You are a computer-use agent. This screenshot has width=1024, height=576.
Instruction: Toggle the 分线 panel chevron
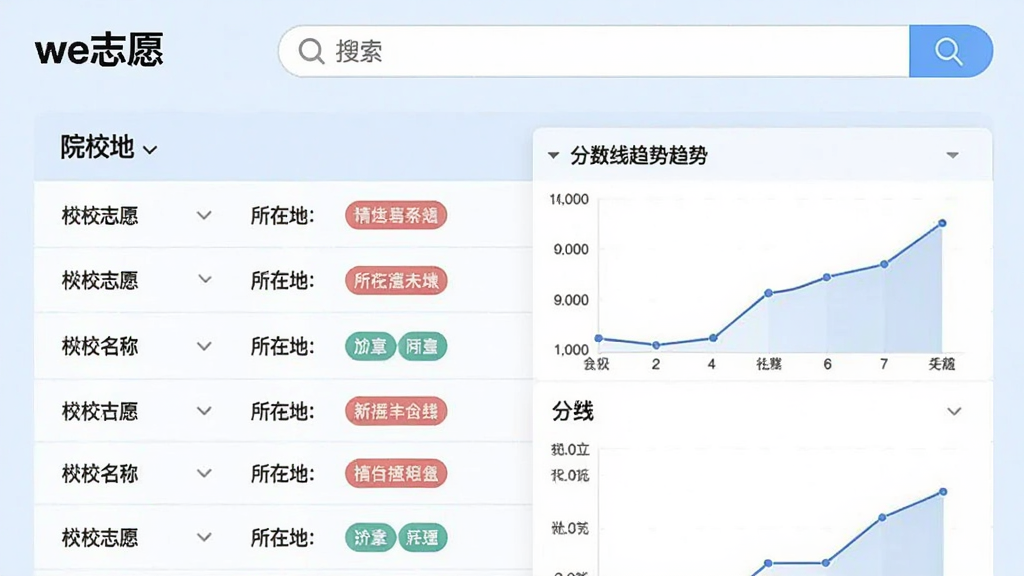click(x=954, y=411)
